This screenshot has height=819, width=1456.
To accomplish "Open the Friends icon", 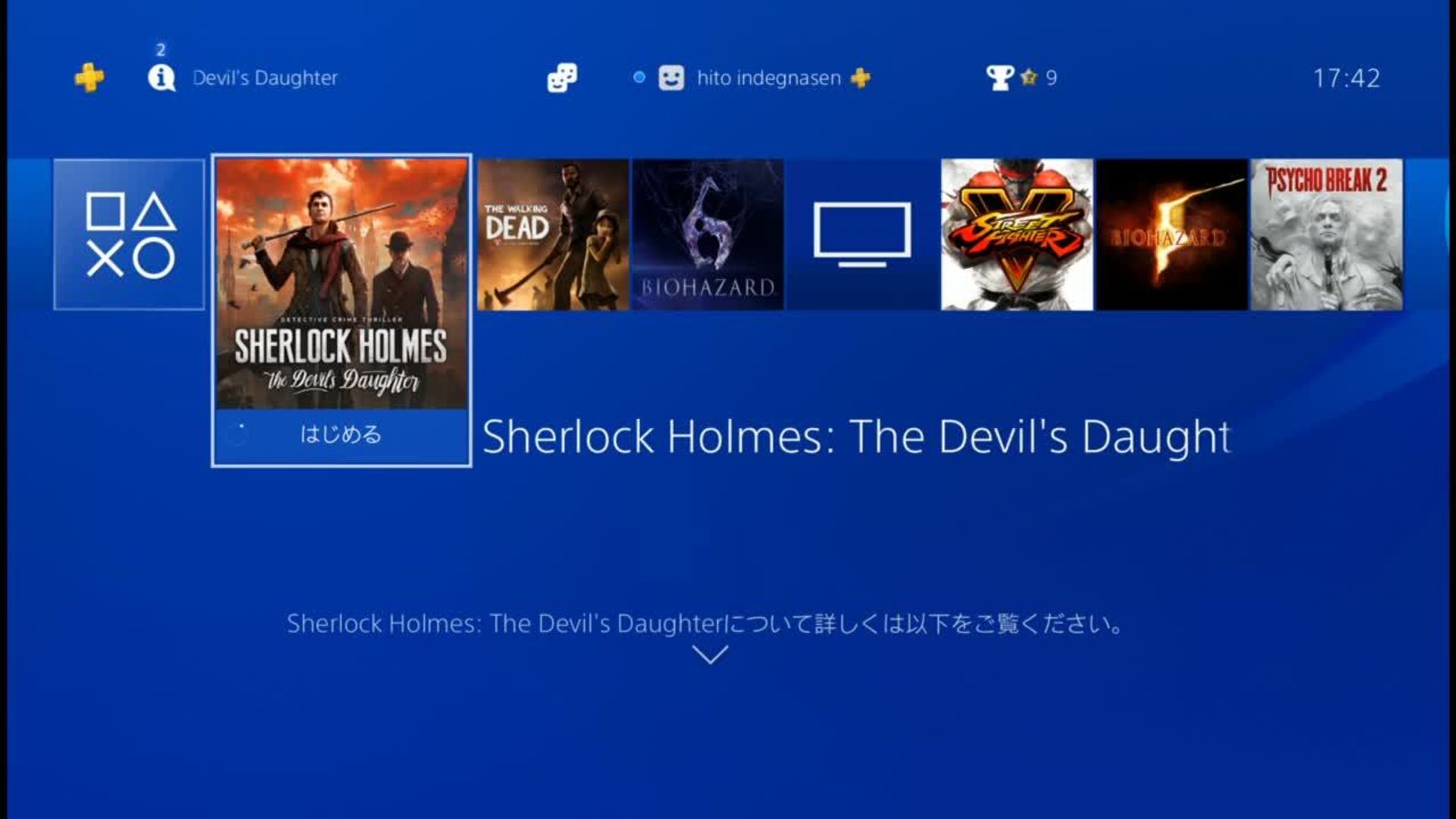I will pyautogui.click(x=562, y=77).
